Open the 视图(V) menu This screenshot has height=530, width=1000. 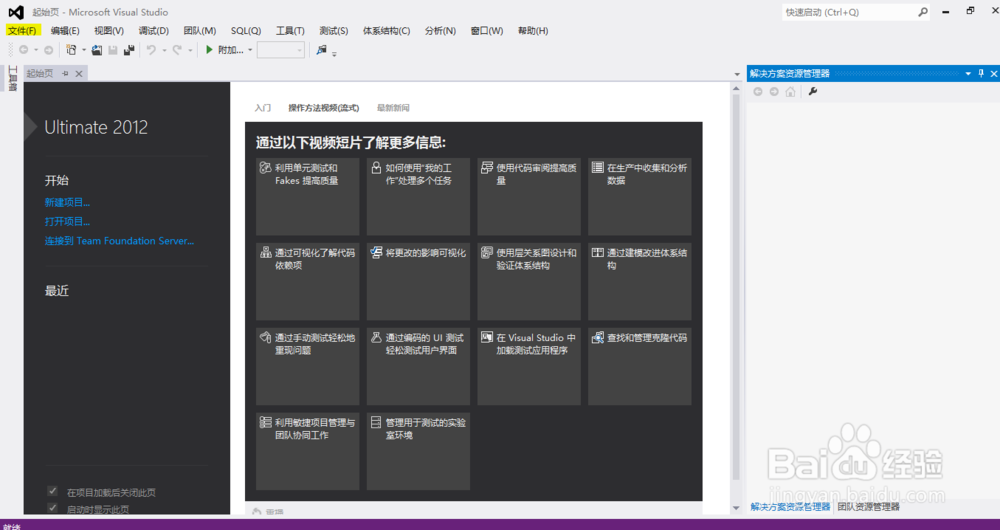[109, 31]
